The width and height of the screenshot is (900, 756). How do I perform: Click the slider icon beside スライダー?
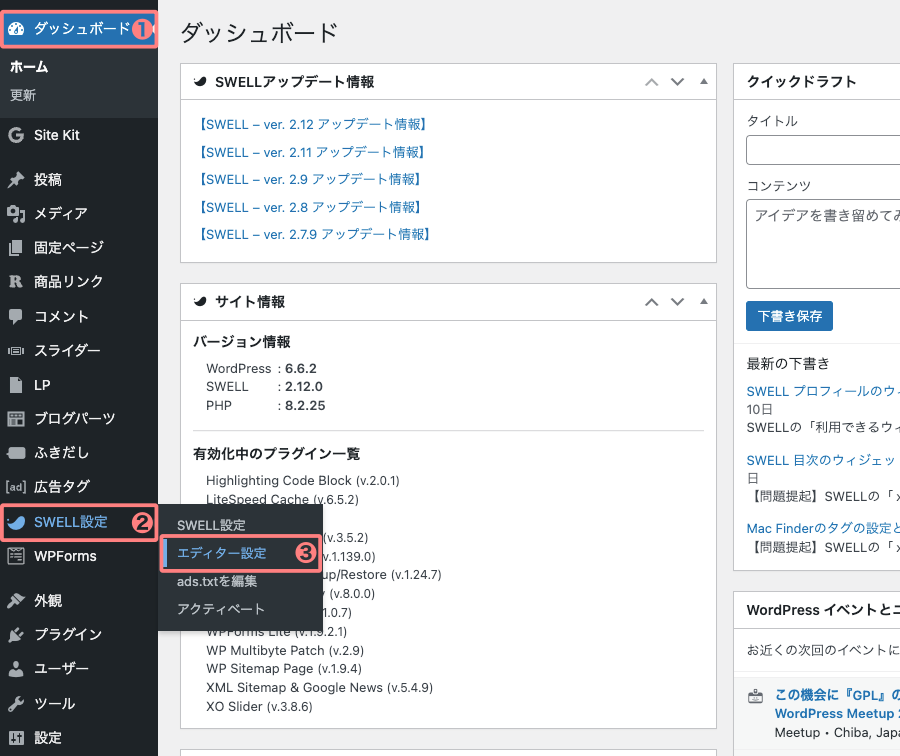(16, 350)
